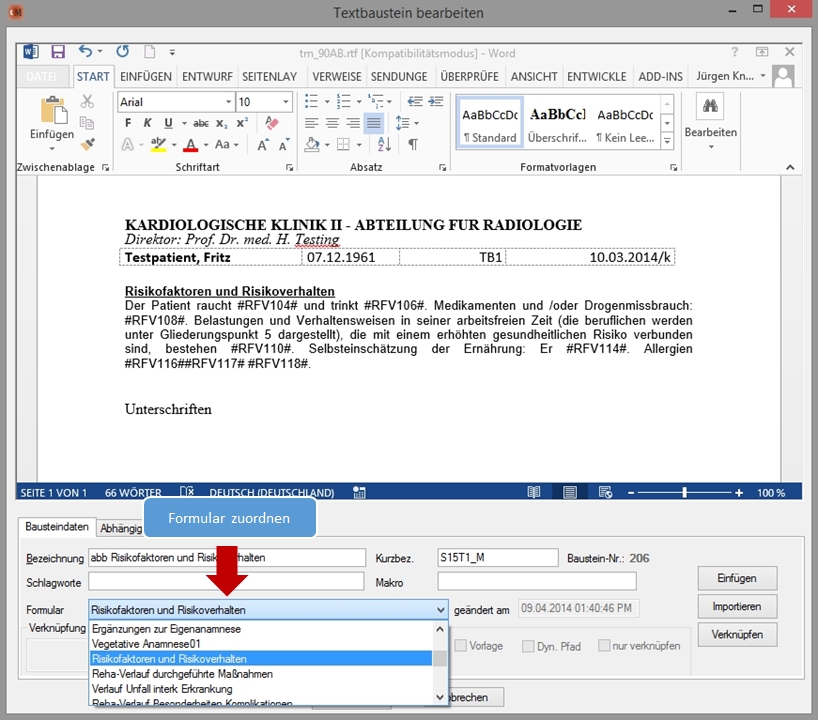The width and height of the screenshot is (818, 720).
Task: Click the Format Painter brush icon
Action: 88,143
